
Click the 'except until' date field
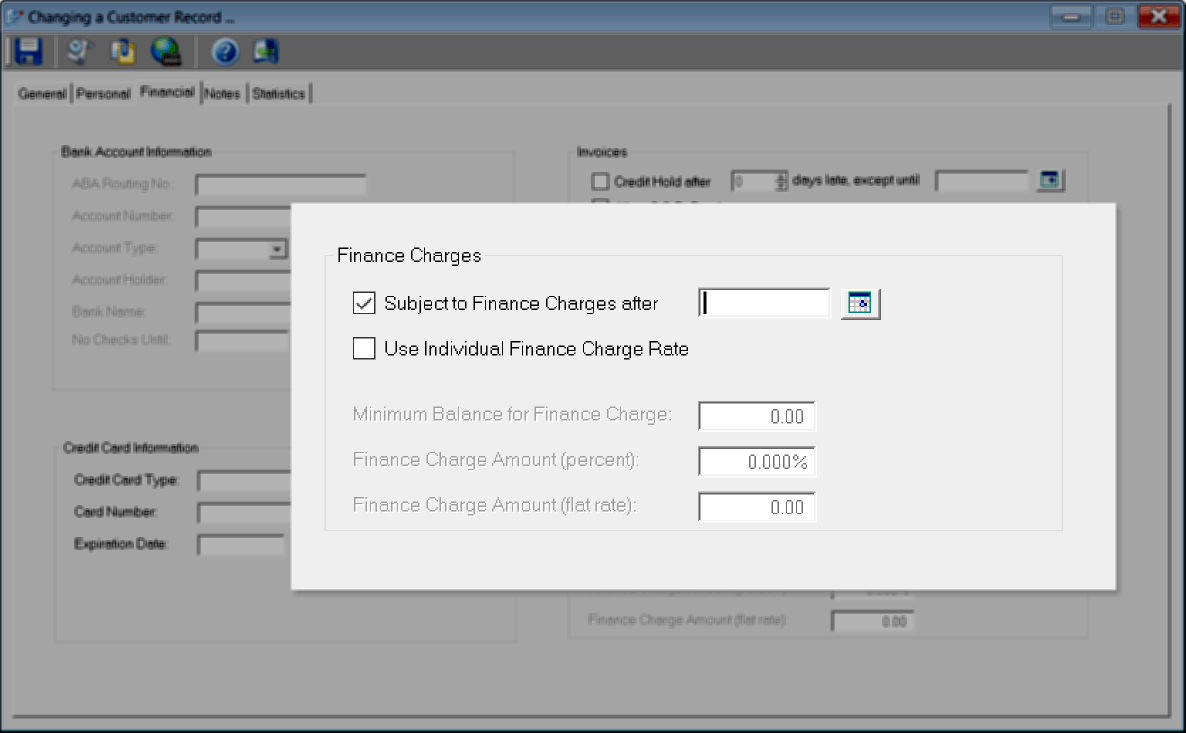coord(983,181)
